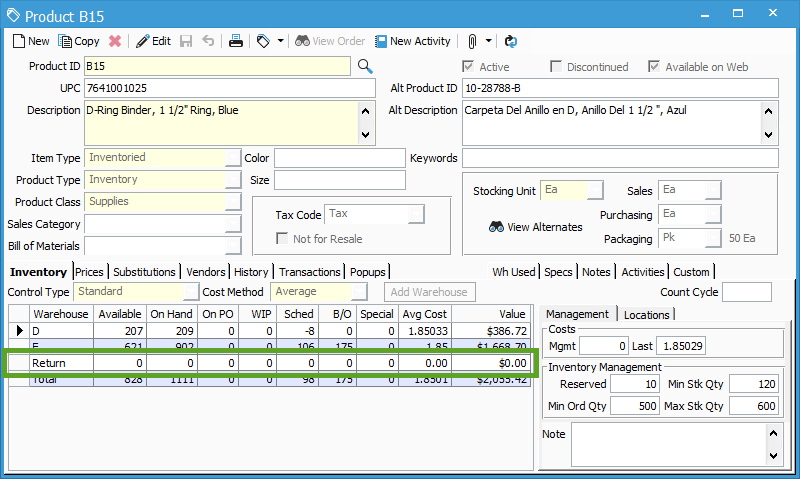Toggle the Discontinued checkbox
Viewport: 800px width, 479px height.
pyautogui.click(x=556, y=67)
